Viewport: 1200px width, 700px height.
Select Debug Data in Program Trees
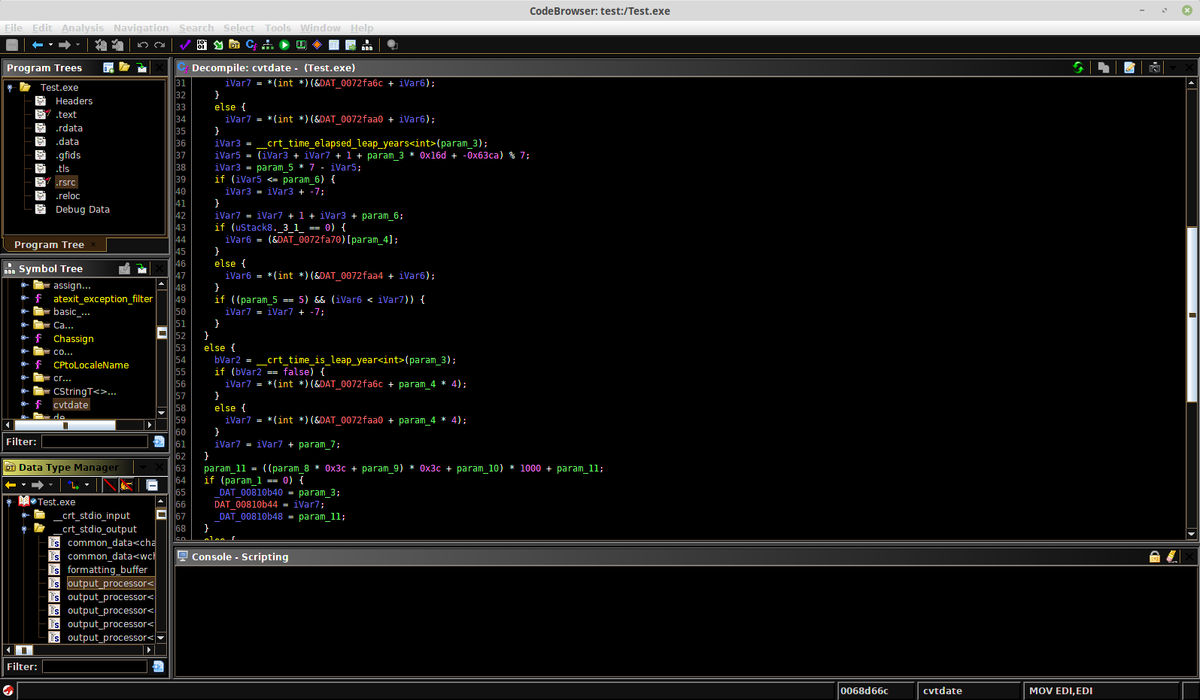[x=82, y=209]
